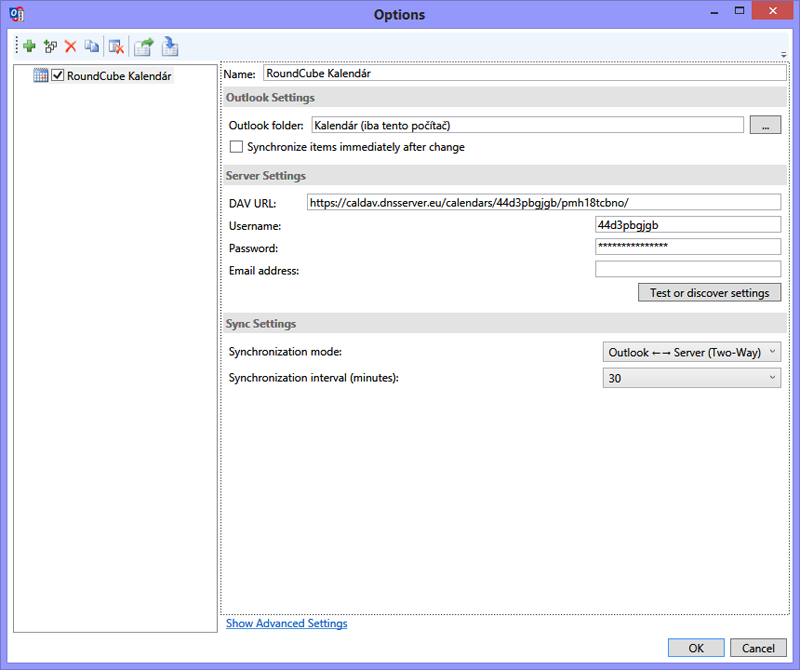The height and width of the screenshot is (670, 800).
Task: Click the empty Email address field
Action: click(688, 269)
